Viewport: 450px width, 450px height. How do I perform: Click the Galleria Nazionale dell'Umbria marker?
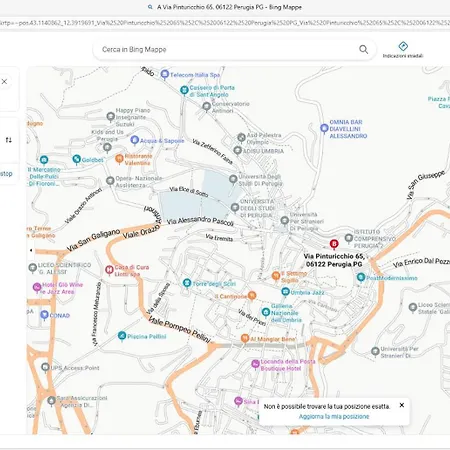(x=266, y=312)
